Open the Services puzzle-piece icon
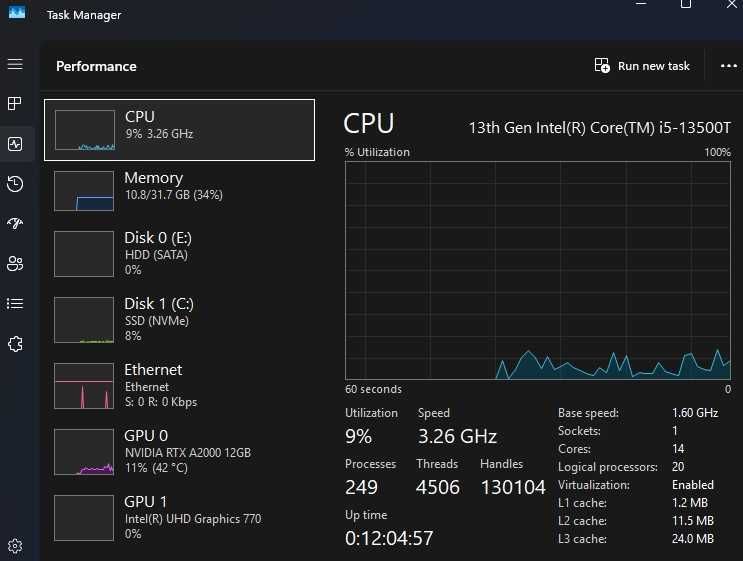 (15, 344)
